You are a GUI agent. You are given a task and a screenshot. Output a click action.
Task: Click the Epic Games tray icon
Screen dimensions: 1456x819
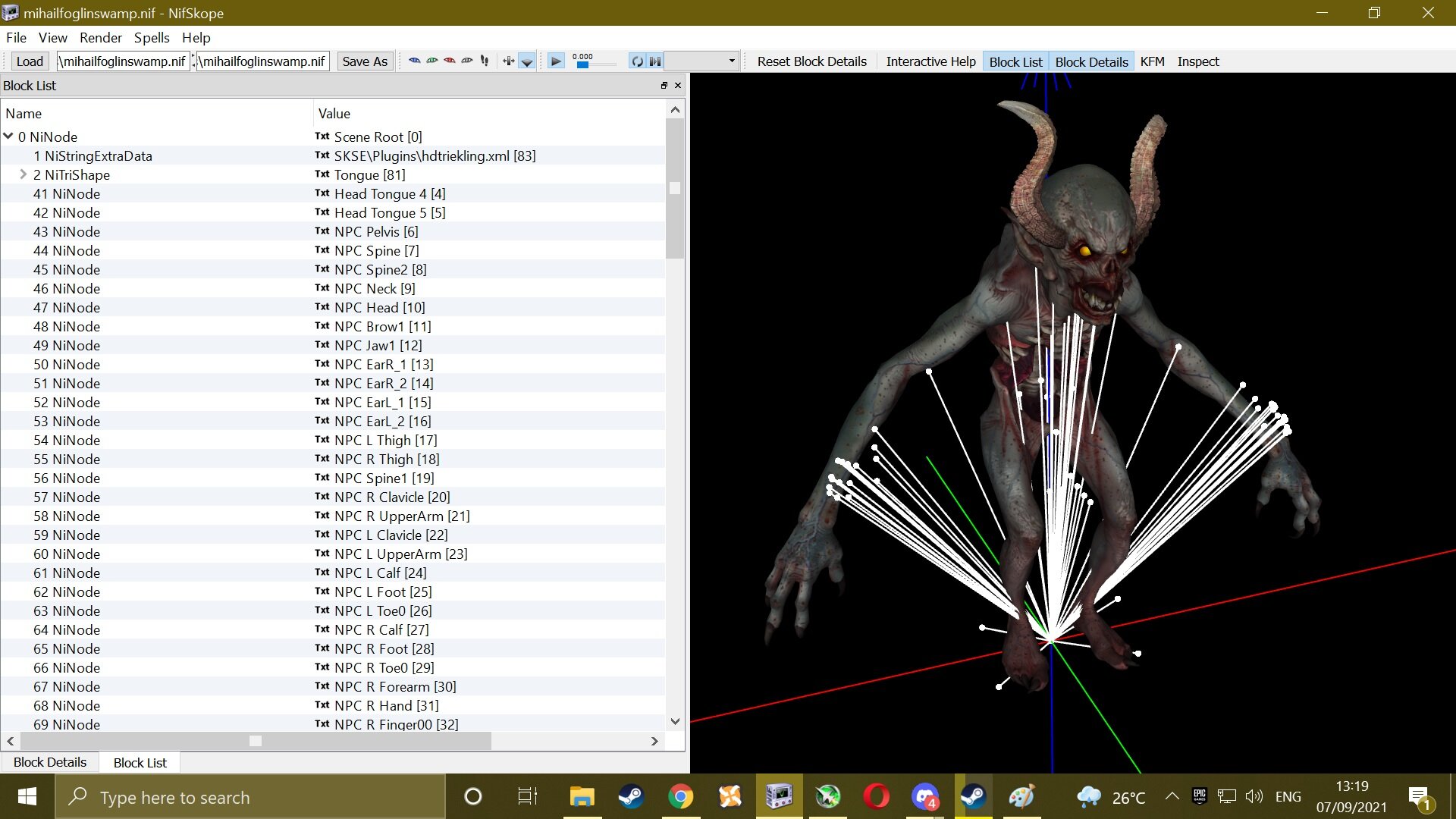click(1199, 796)
